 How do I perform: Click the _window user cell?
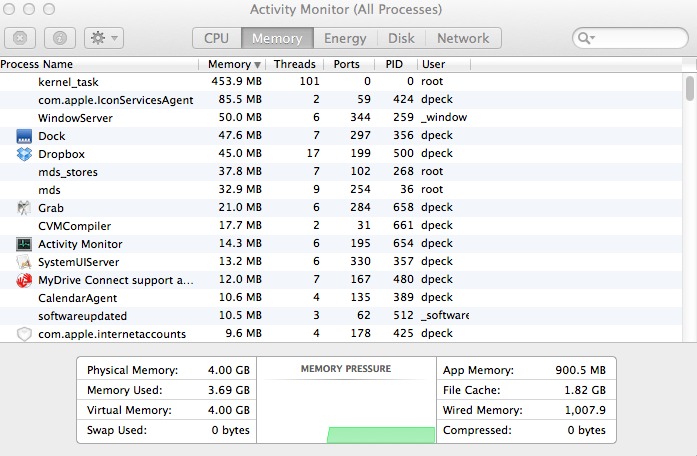click(x=444, y=117)
